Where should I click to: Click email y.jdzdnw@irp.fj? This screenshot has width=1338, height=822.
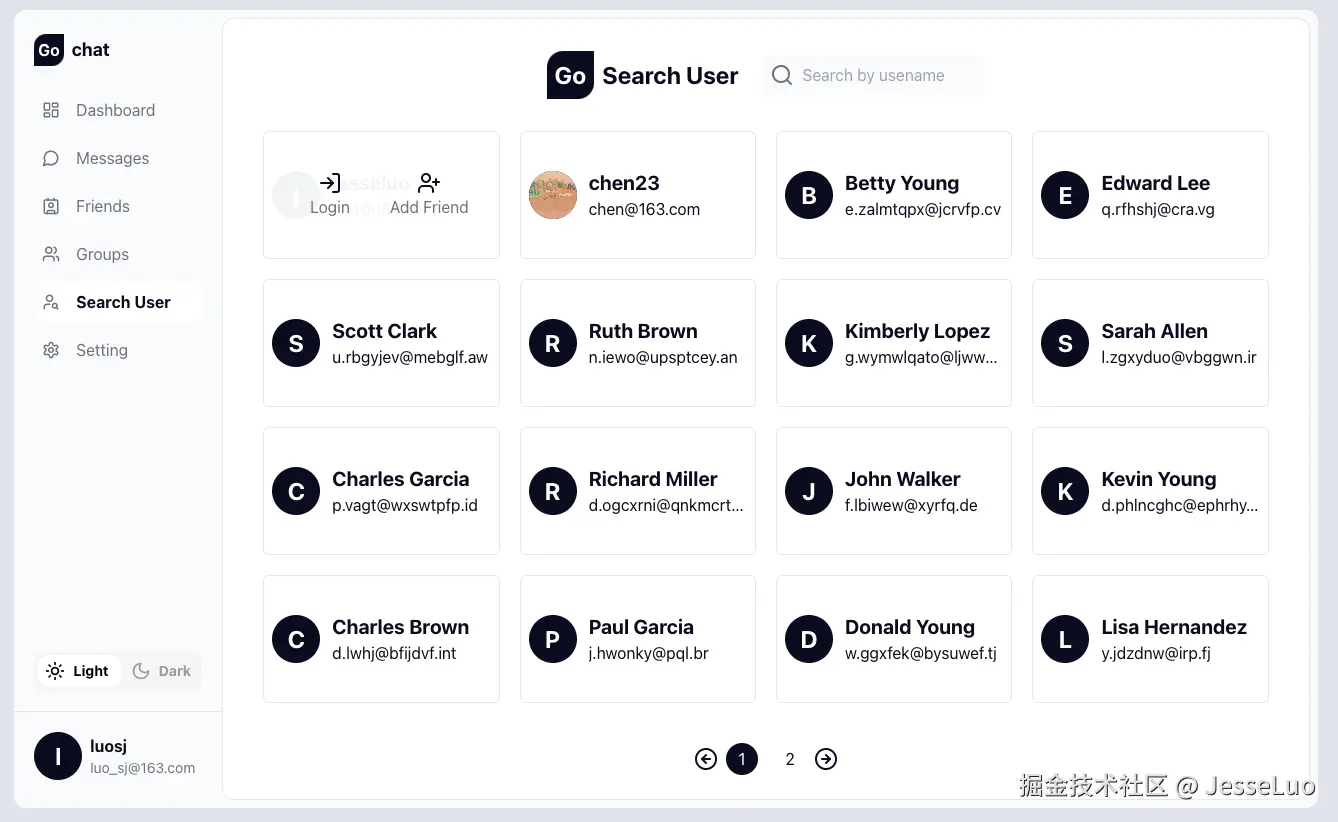(1156, 653)
